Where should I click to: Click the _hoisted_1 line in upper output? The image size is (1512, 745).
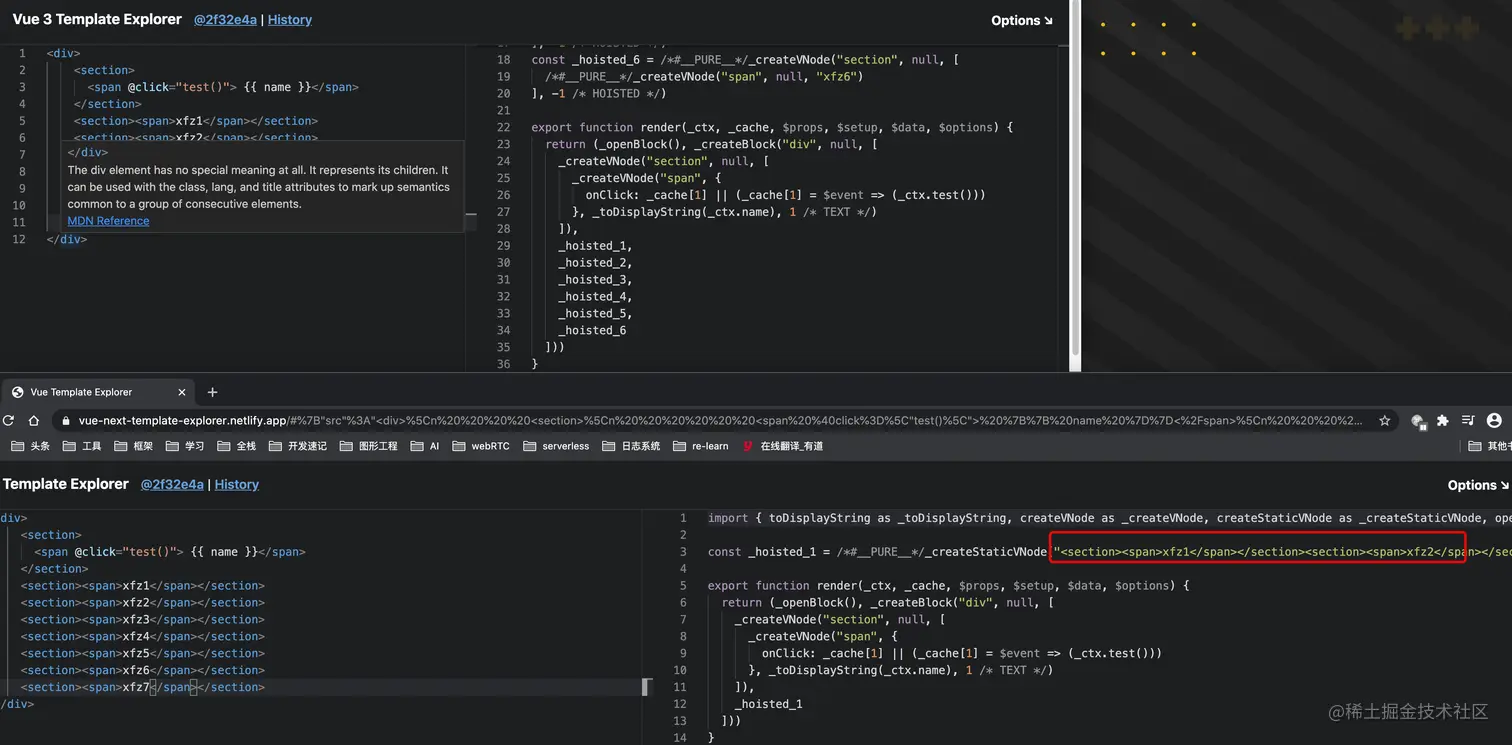(595, 245)
